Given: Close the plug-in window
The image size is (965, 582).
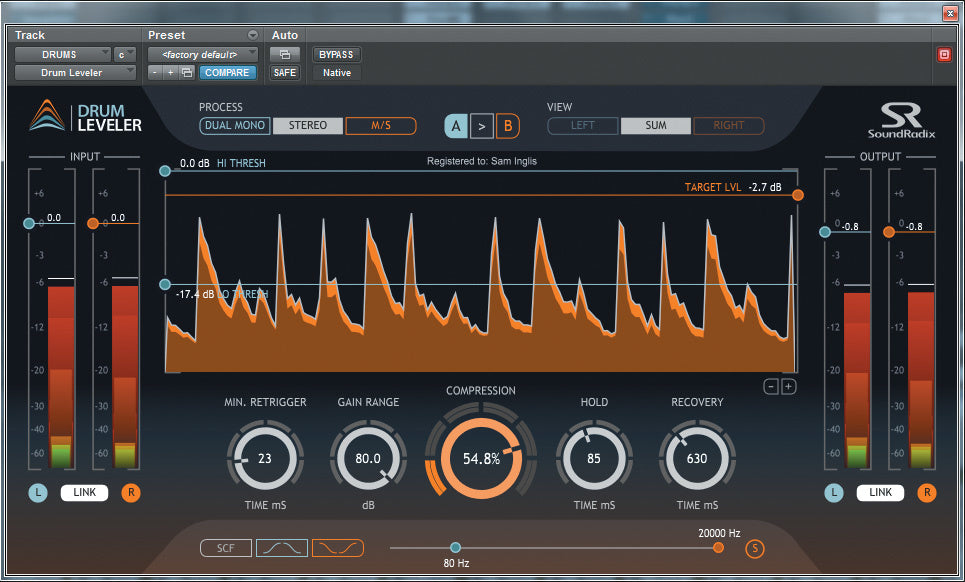Looking at the screenshot, I should pyautogui.click(x=950, y=13).
